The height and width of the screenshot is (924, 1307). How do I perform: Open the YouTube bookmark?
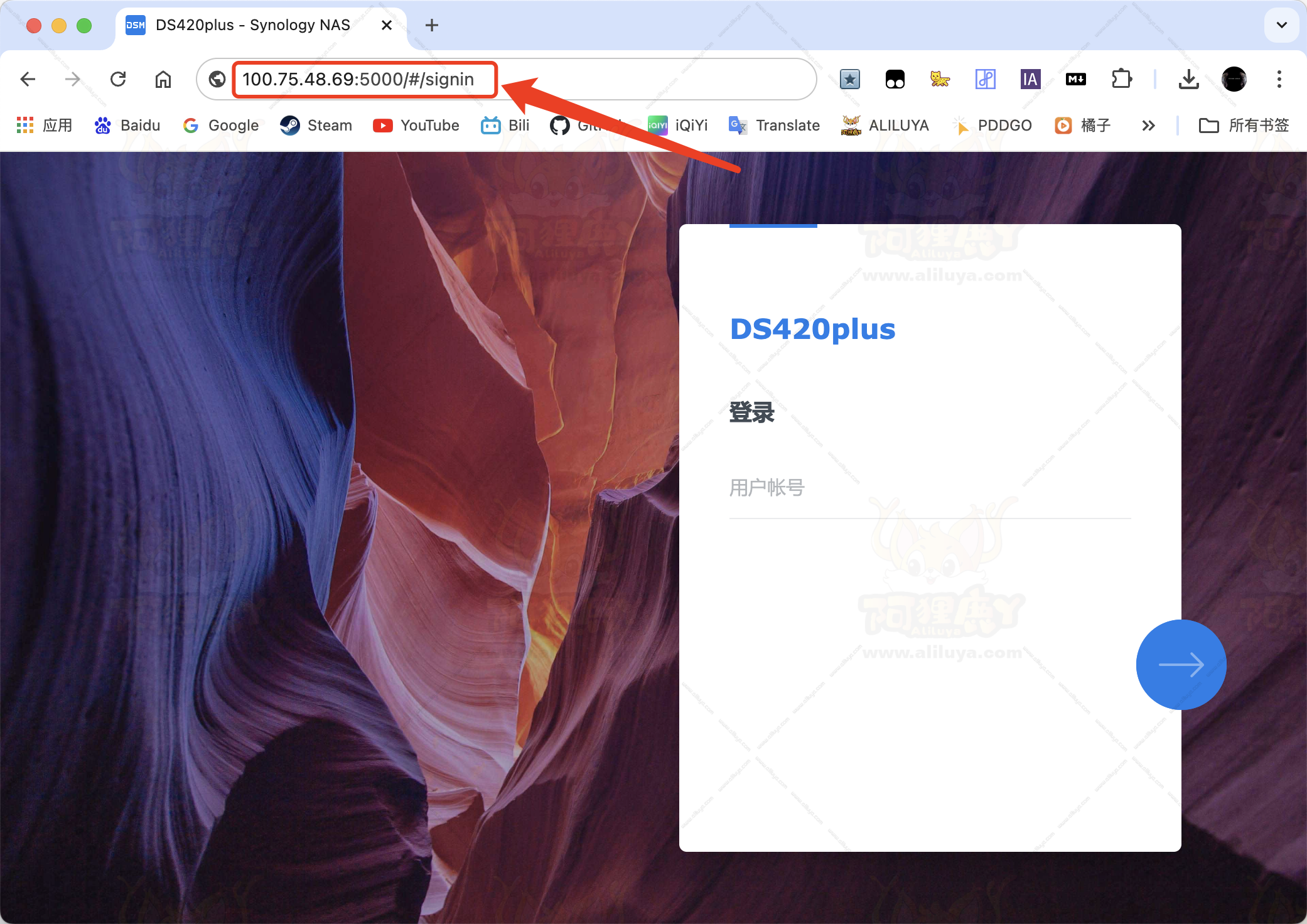[x=416, y=126]
